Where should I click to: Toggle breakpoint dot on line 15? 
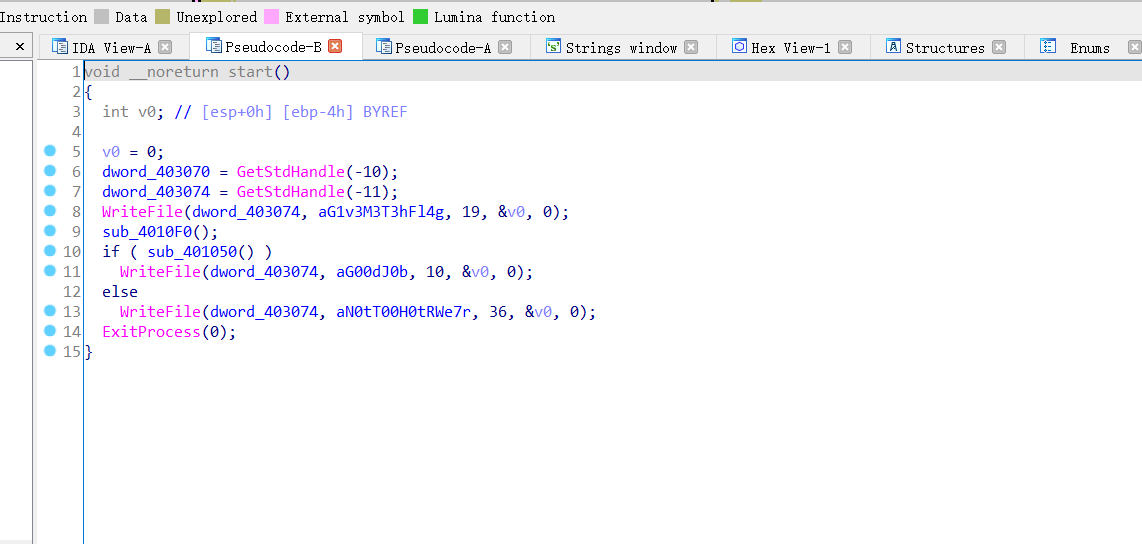pos(50,350)
